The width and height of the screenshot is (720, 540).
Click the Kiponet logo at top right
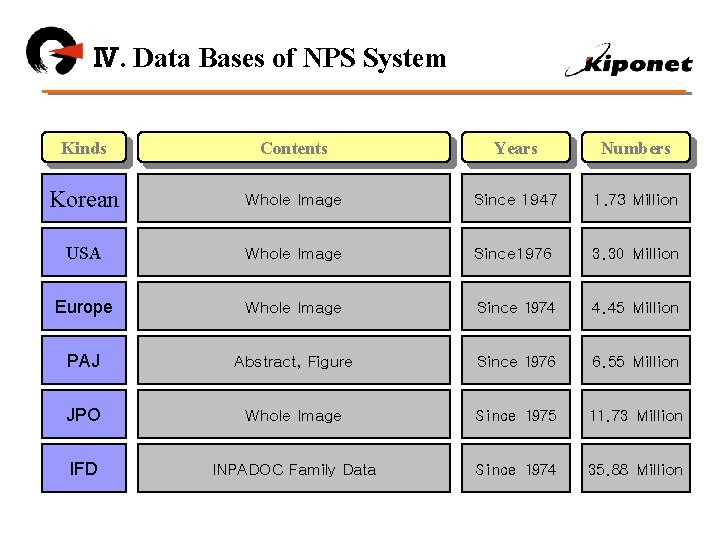pyautogui.click(x=629, y=61)
